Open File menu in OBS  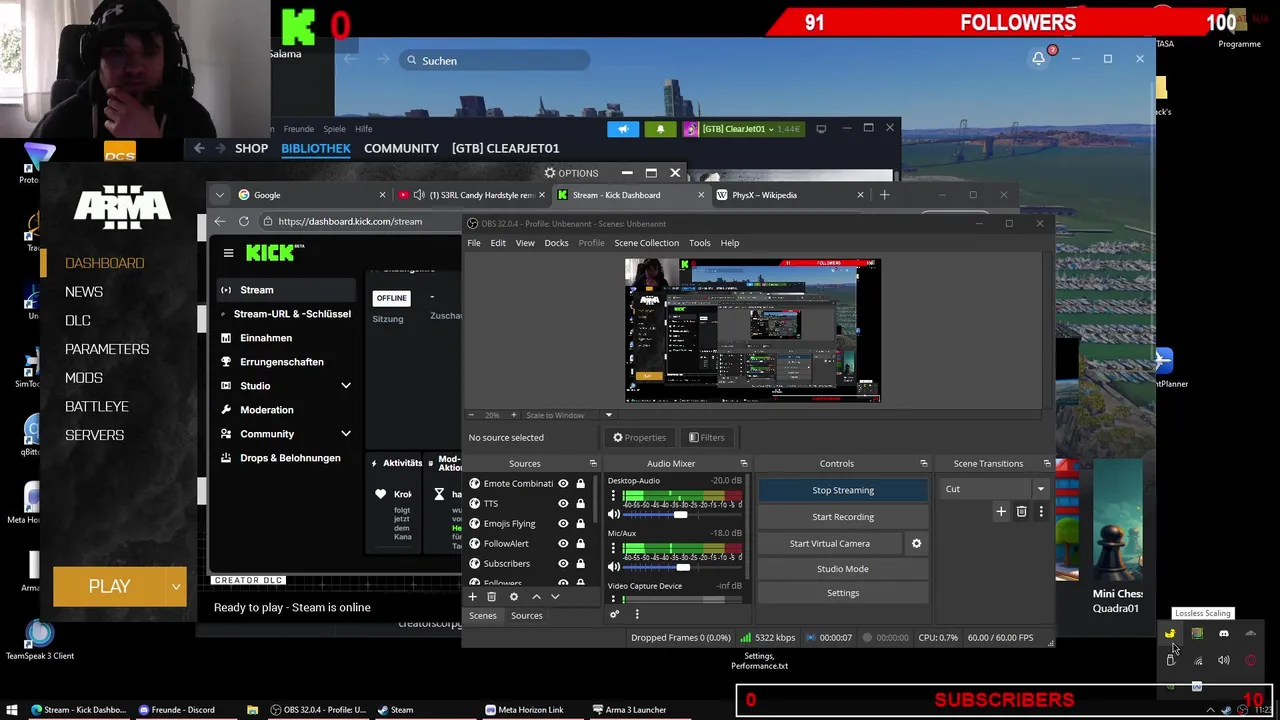[x=474, y=243]
